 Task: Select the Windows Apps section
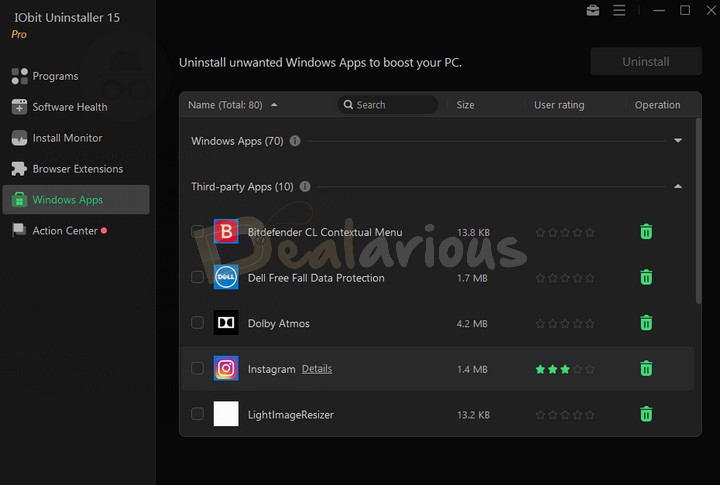(76, 200)
